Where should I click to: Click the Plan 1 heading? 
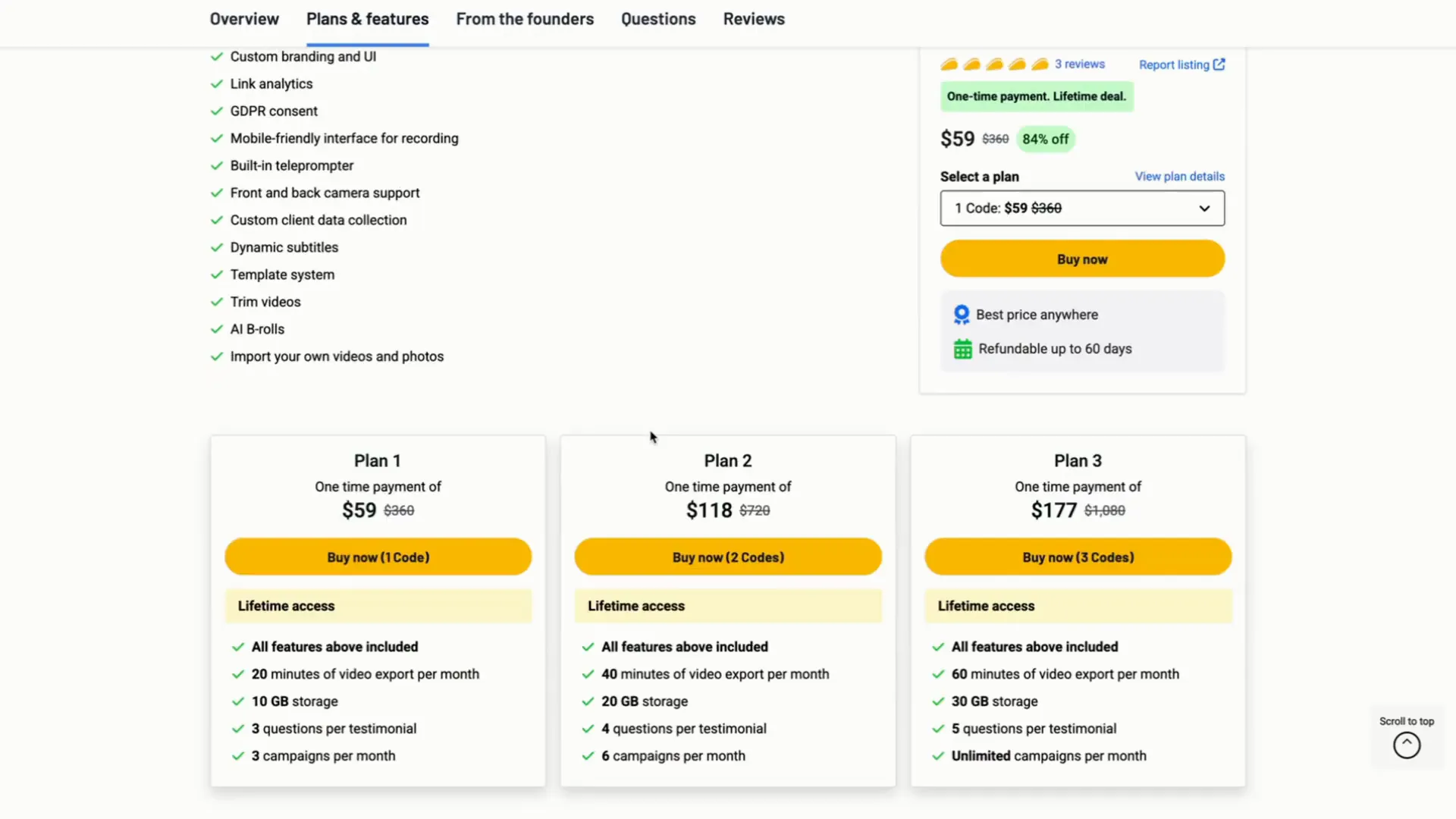click(x=378, y=461)
